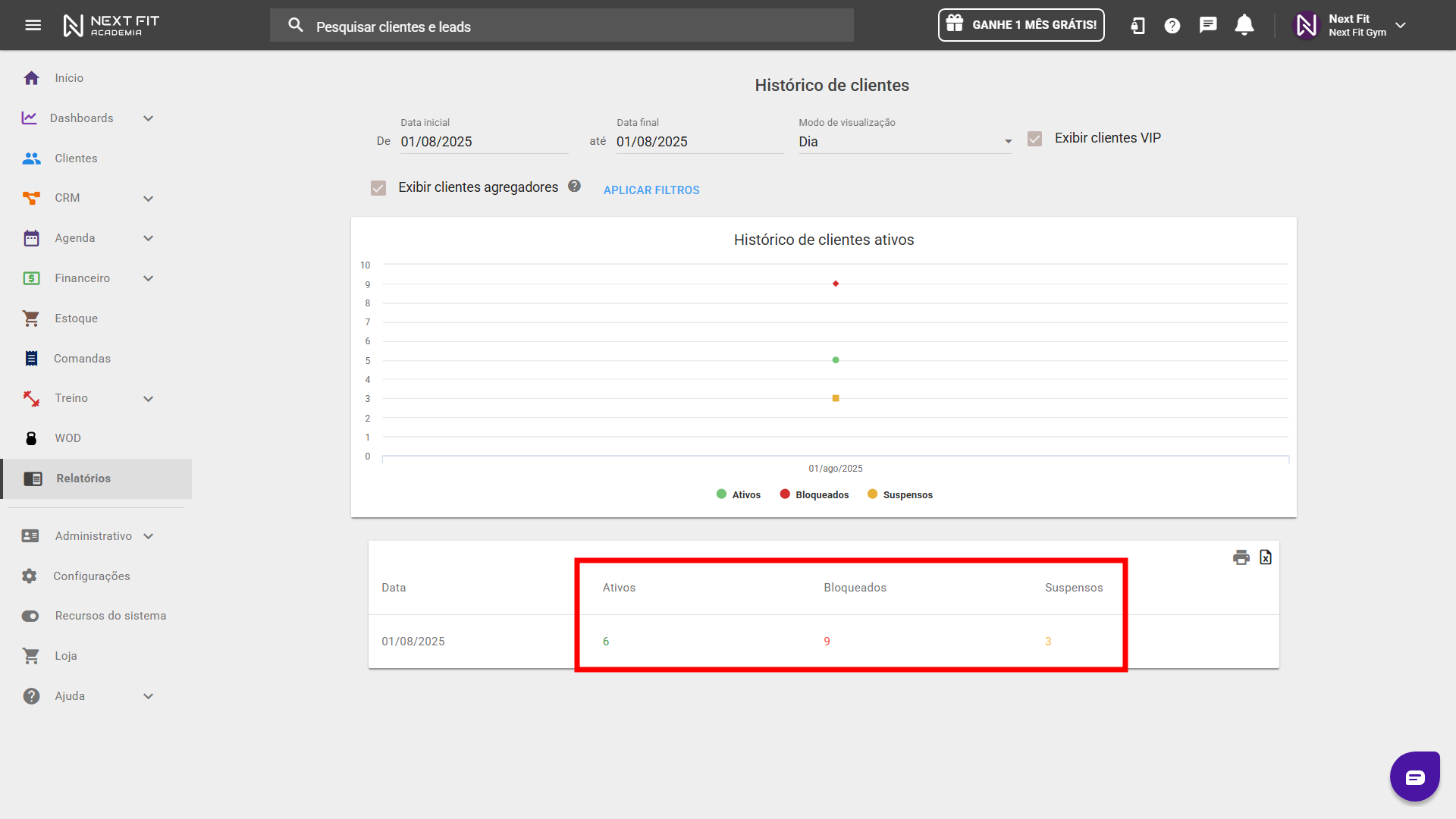Open the floating chat widget button
1456x819 pixels.
coord(1414,777)
